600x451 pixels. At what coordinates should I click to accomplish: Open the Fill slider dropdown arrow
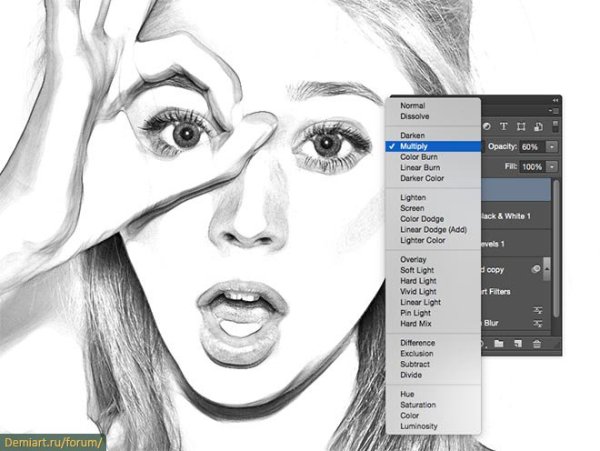point(552,166)
